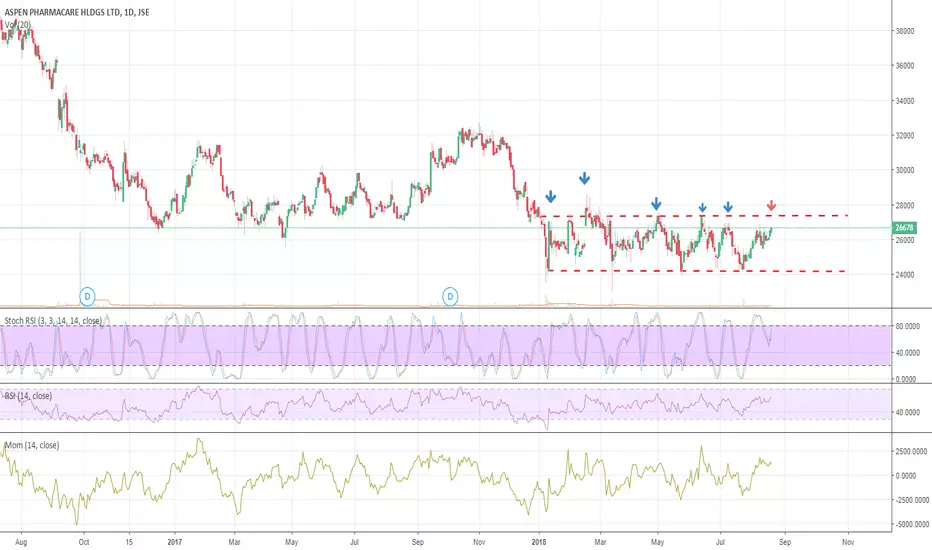Click the 32000 price axis label
This screenshot has height=550, width=932.
coord(905,136)
